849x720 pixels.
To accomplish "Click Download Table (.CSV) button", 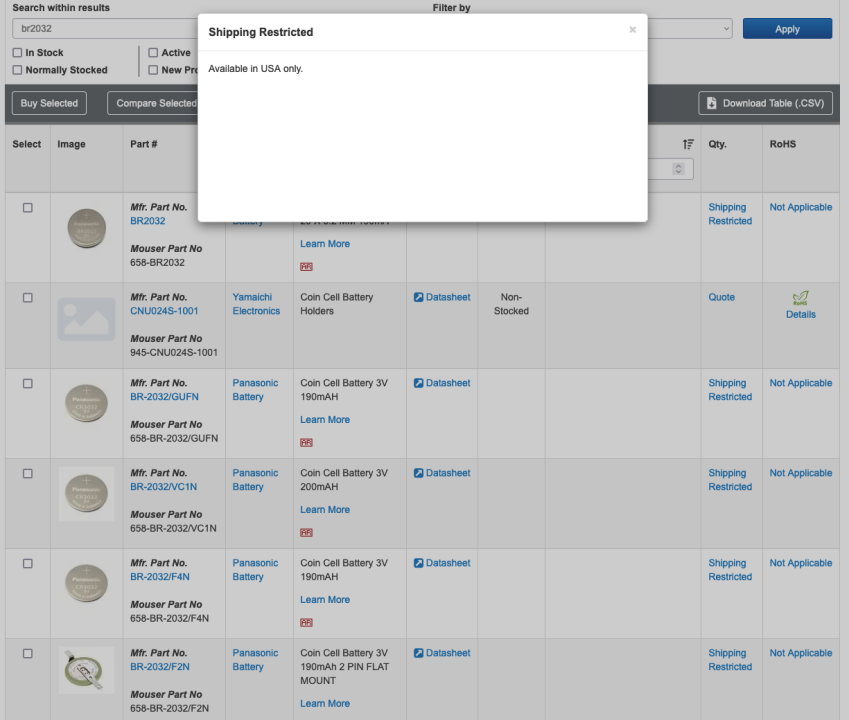I will point(765,103).
